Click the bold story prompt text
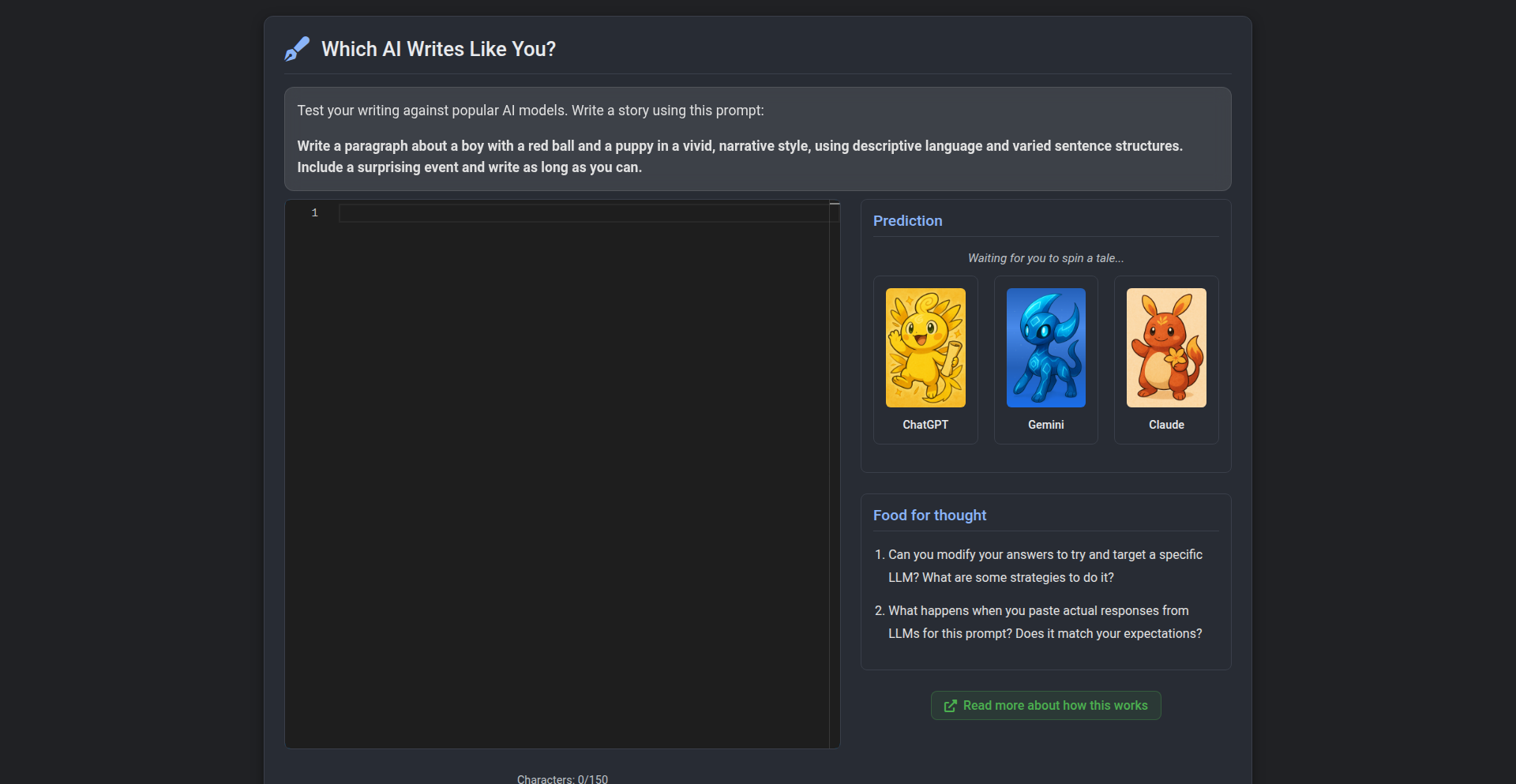 [740, 156]
